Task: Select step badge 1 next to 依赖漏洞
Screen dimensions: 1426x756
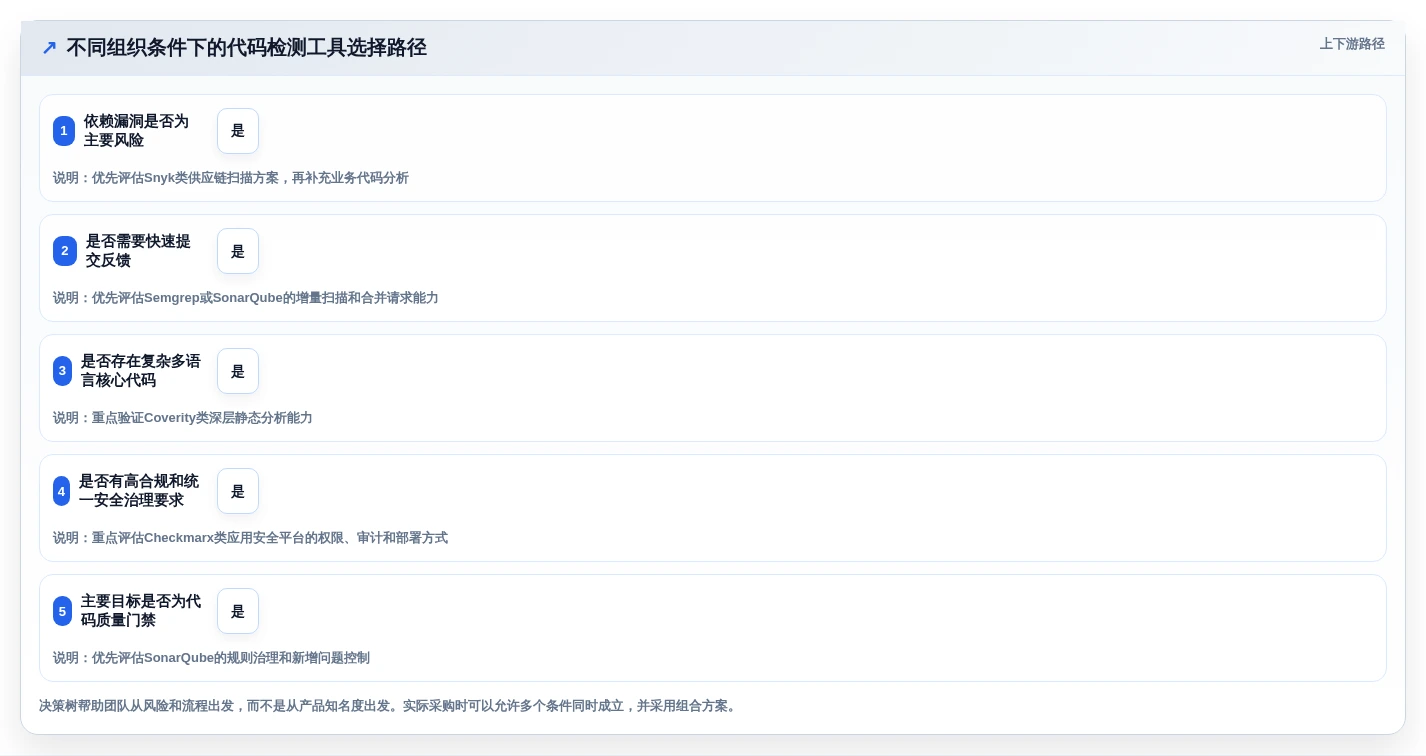Action: tap(64, 131)
